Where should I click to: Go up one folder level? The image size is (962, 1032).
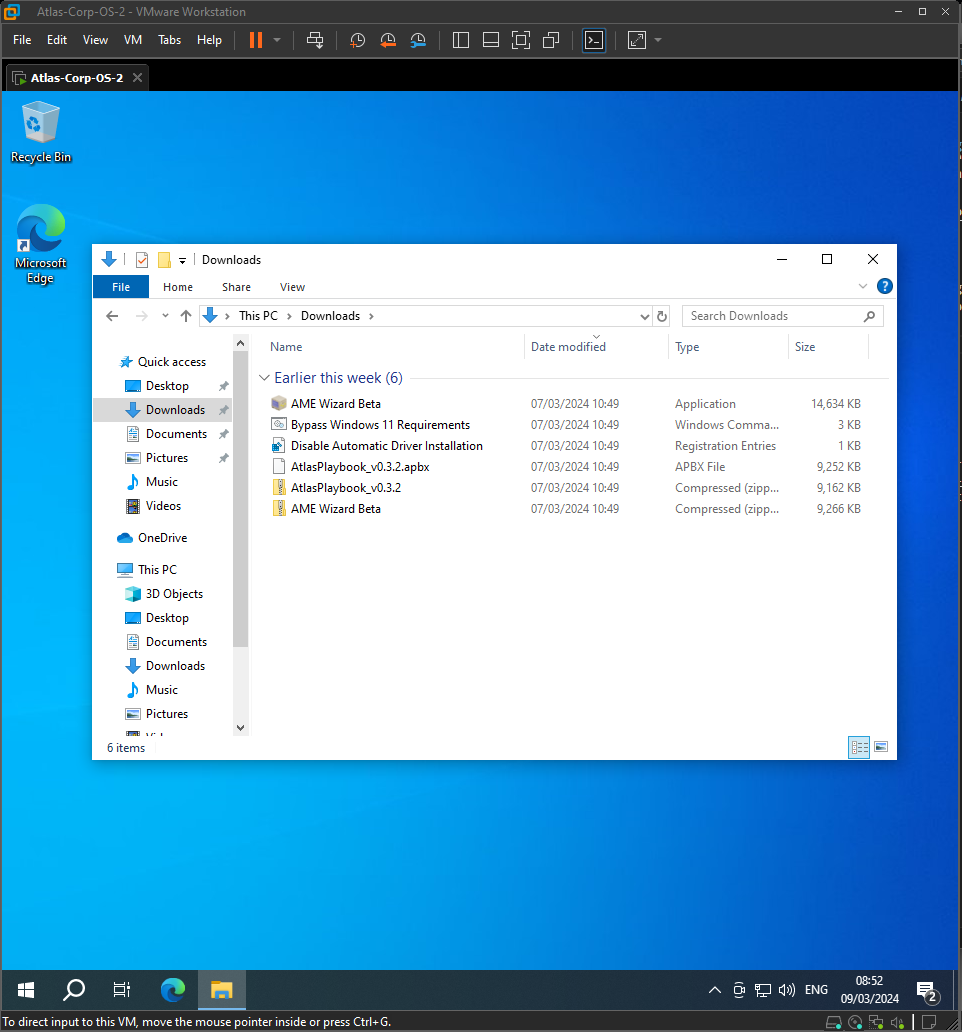pos(186,316)
